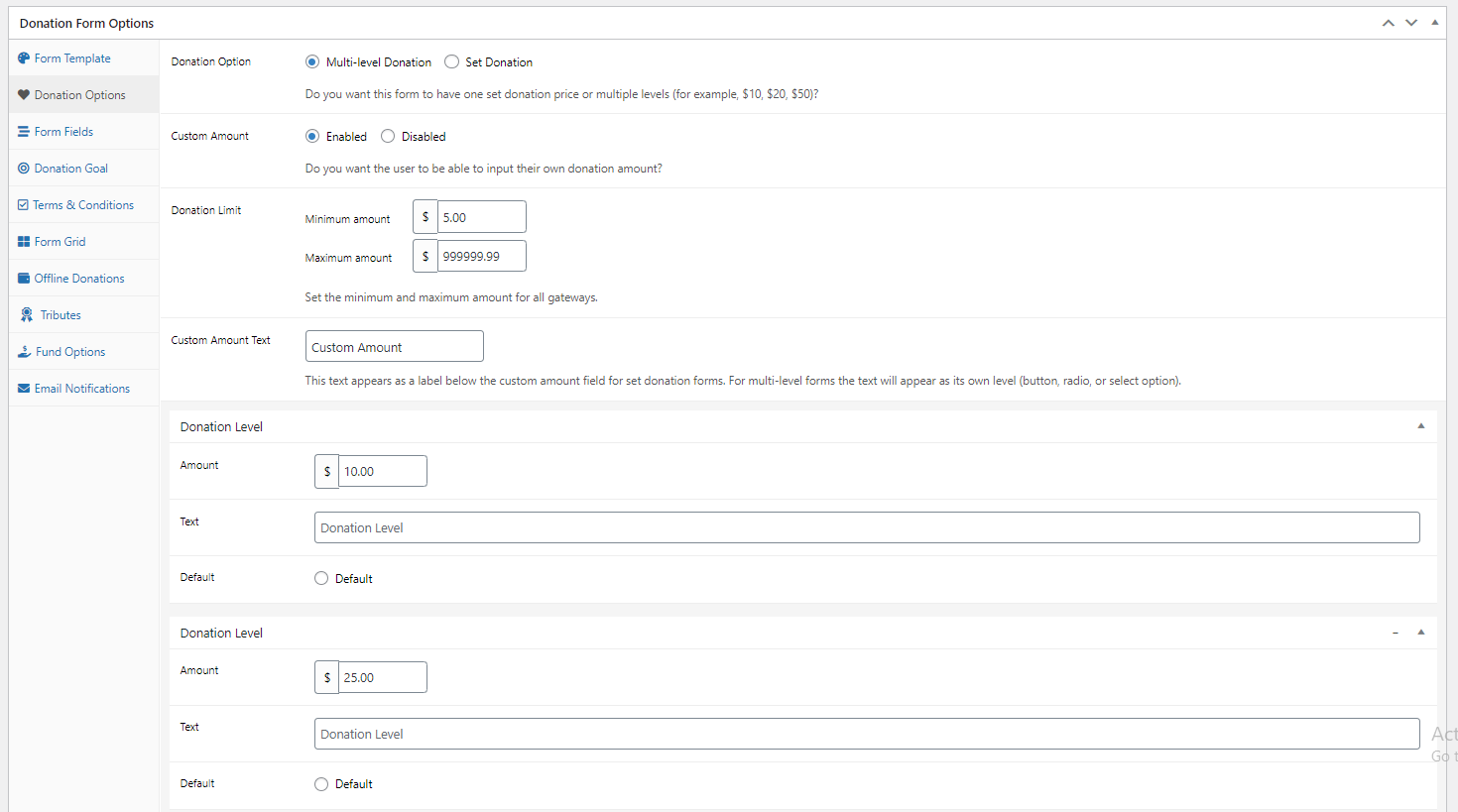Viewport: 1458px width, 812px height.
Task: Switch to the Form Fields tab
Action: pos(84,132)
